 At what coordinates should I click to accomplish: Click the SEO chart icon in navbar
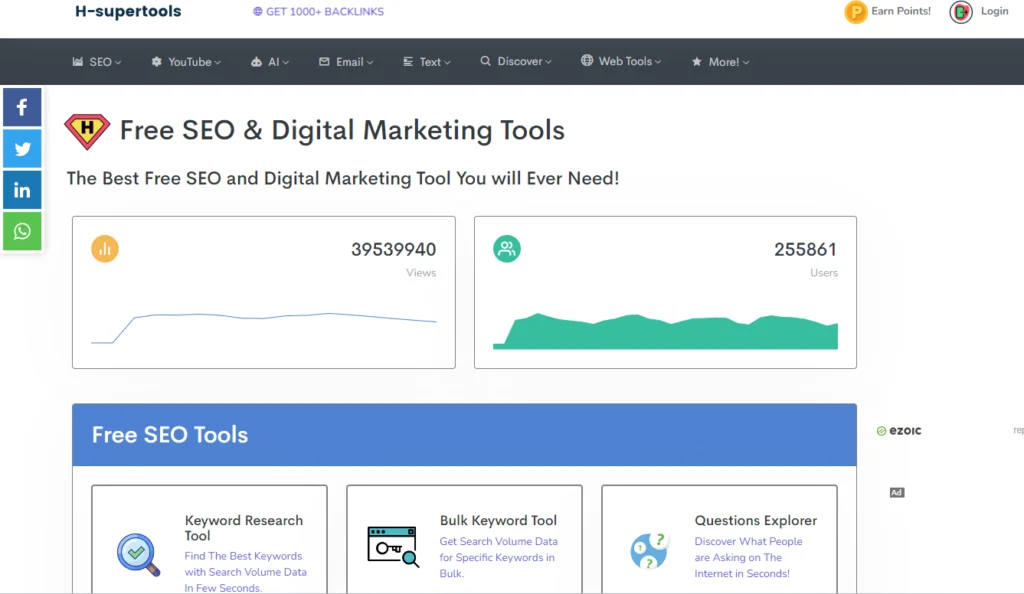tap(78, 61)
